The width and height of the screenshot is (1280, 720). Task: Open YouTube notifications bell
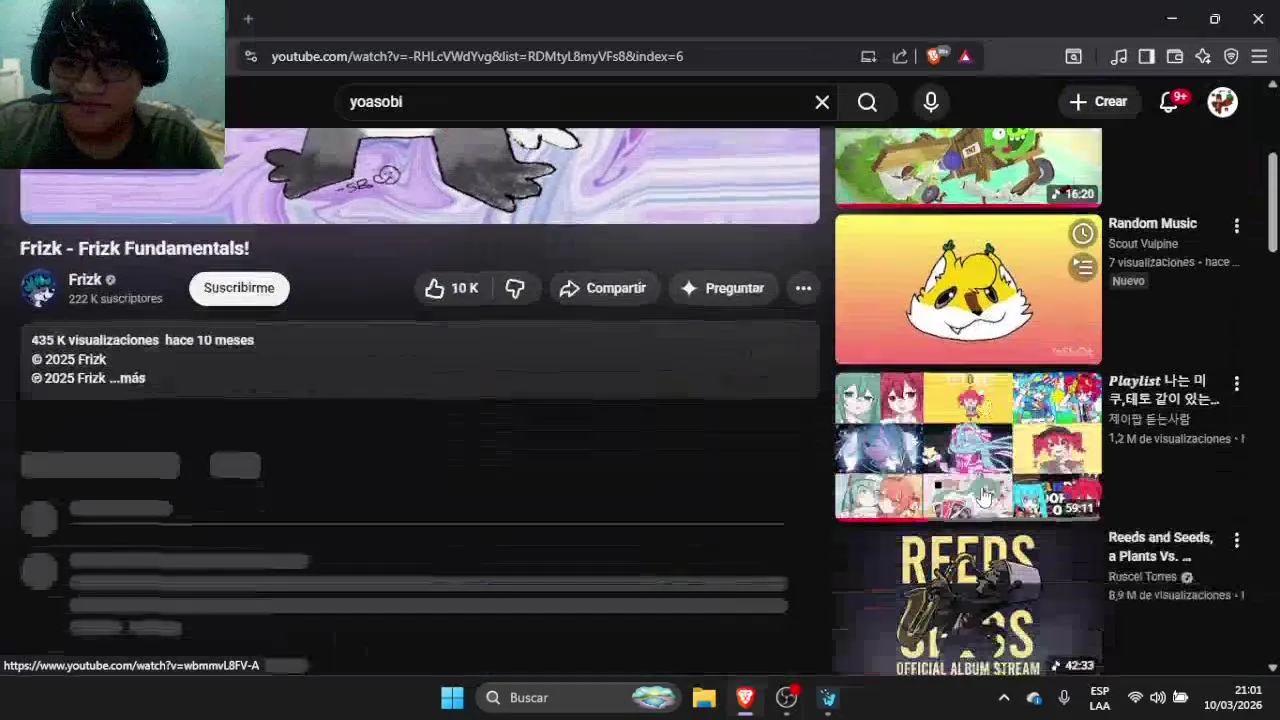click(1169, 102)
